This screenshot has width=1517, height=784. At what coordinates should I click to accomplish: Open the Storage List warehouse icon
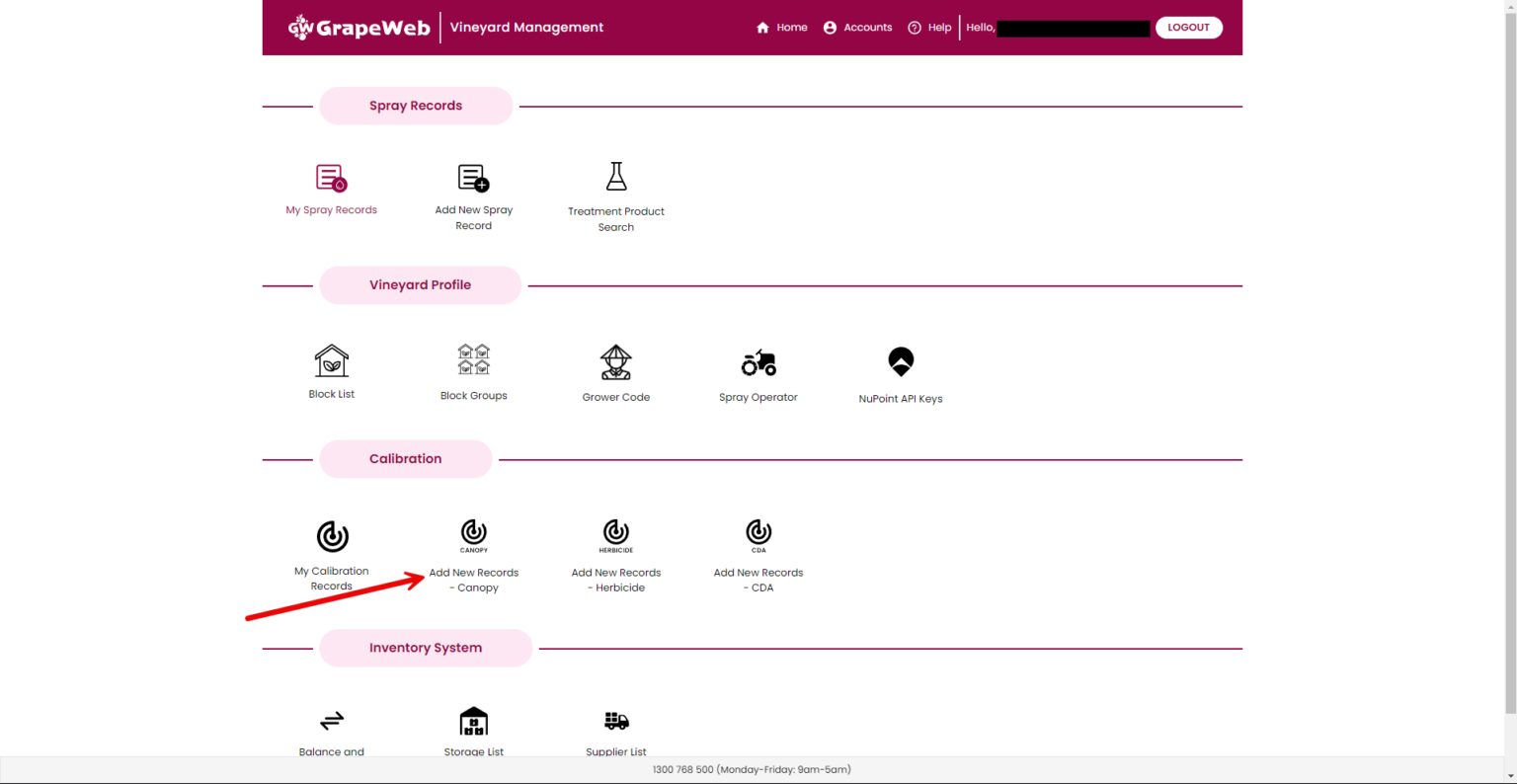[x=474, y=721]
